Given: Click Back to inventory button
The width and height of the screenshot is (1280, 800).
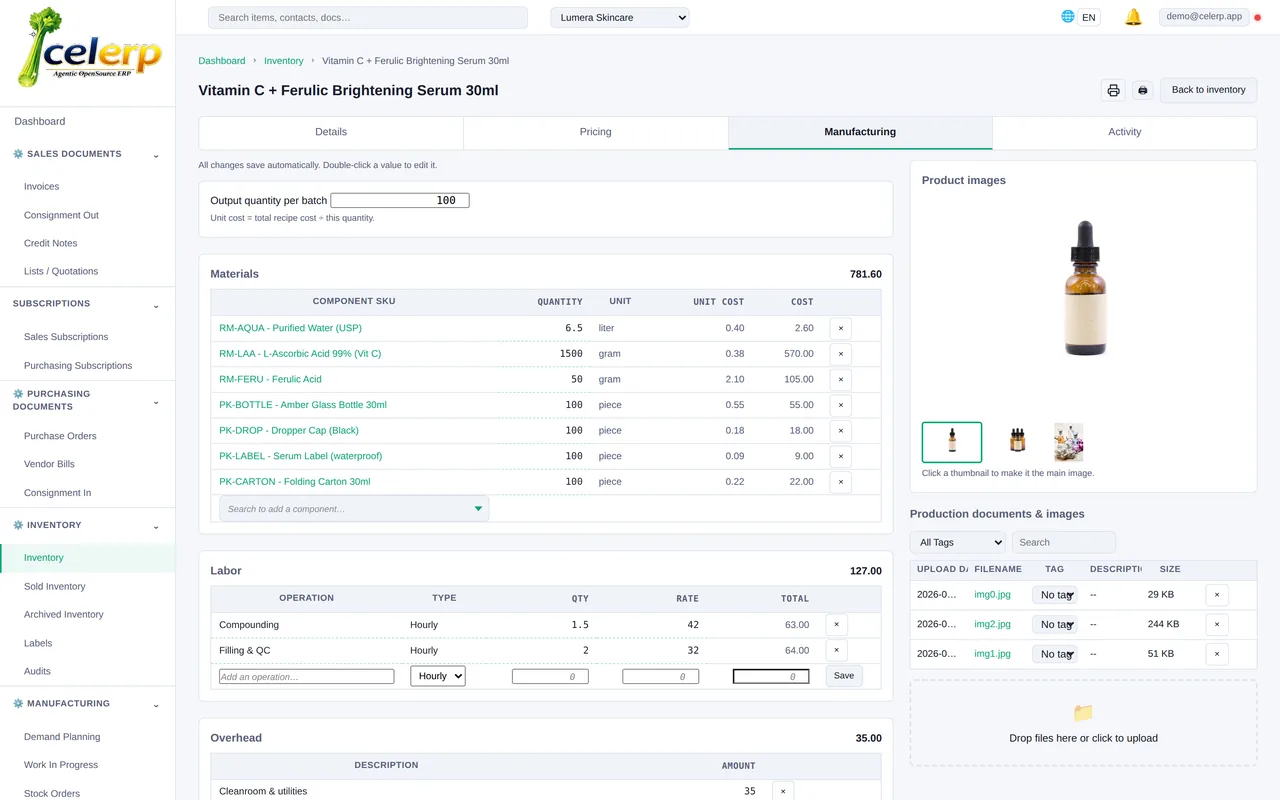Looking at the screenshot, I should pos(1208,90).
